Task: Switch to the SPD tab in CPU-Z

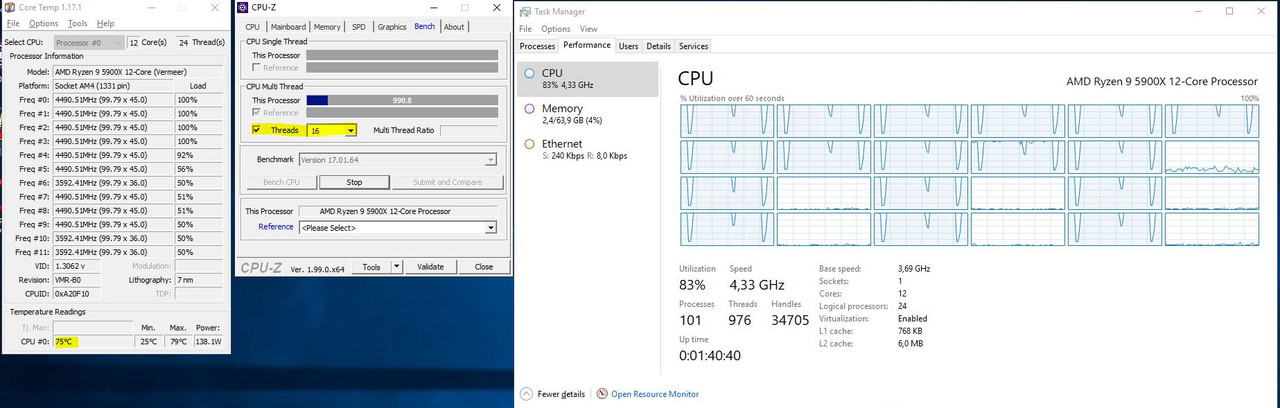Action: pos(358,27)
